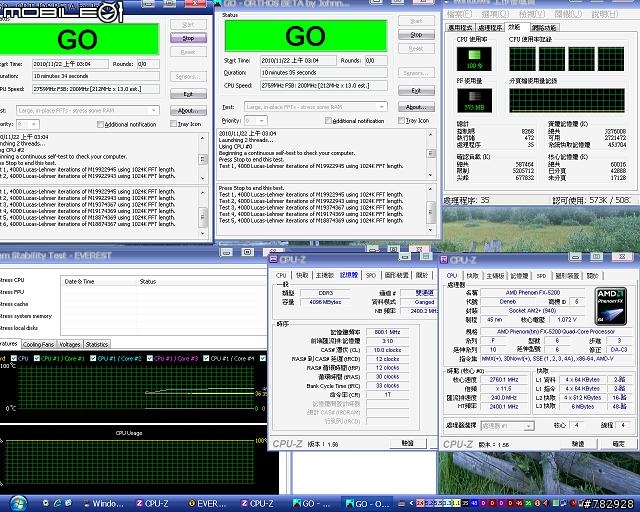640x512 pixels.
Task: Uncheck CPU #1 / Core #4 graph checkbox
Action: click(206, 358)
